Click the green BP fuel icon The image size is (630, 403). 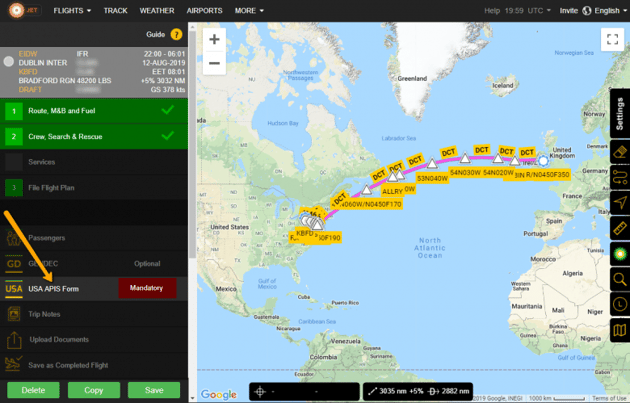[x=620, y=254]
